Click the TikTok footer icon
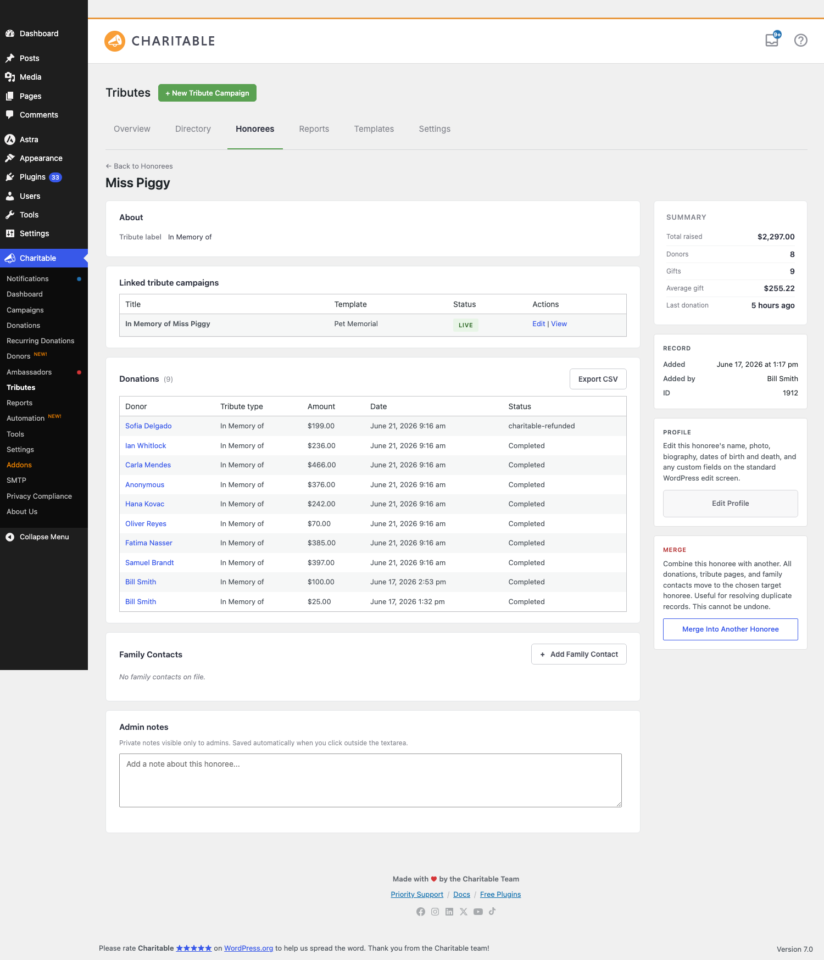This screenshot has width=824, height=960. 492,912
